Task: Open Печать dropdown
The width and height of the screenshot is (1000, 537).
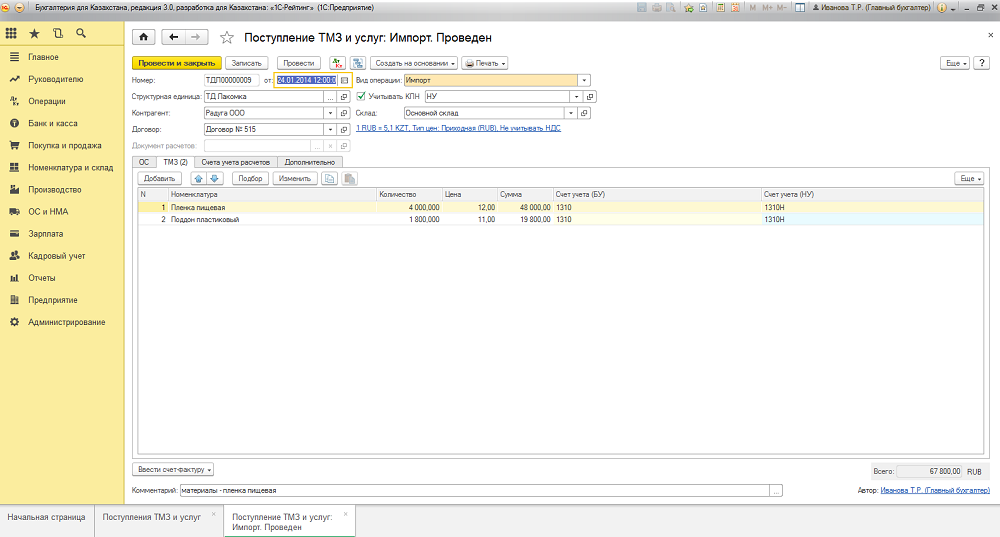Action: 485,63
